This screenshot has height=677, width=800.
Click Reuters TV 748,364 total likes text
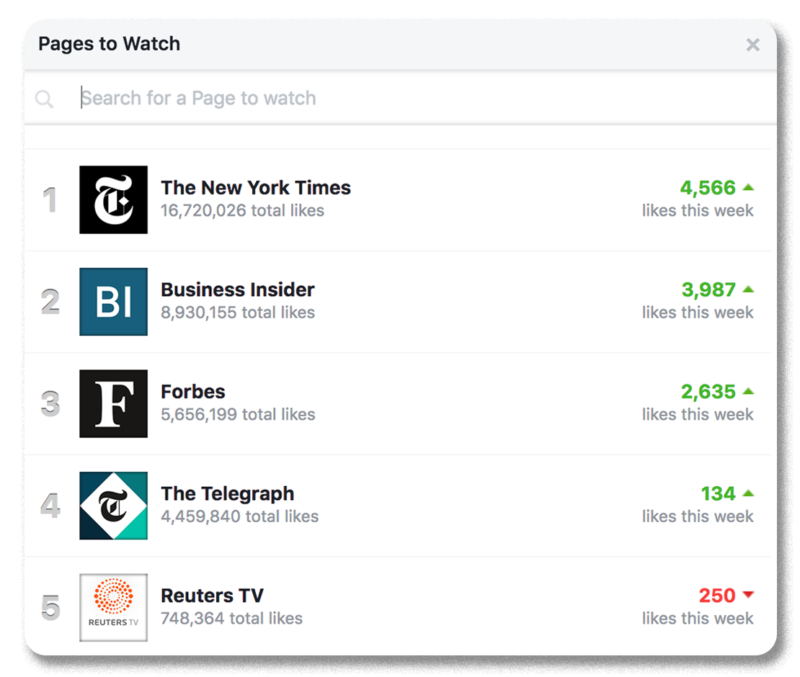231,618
